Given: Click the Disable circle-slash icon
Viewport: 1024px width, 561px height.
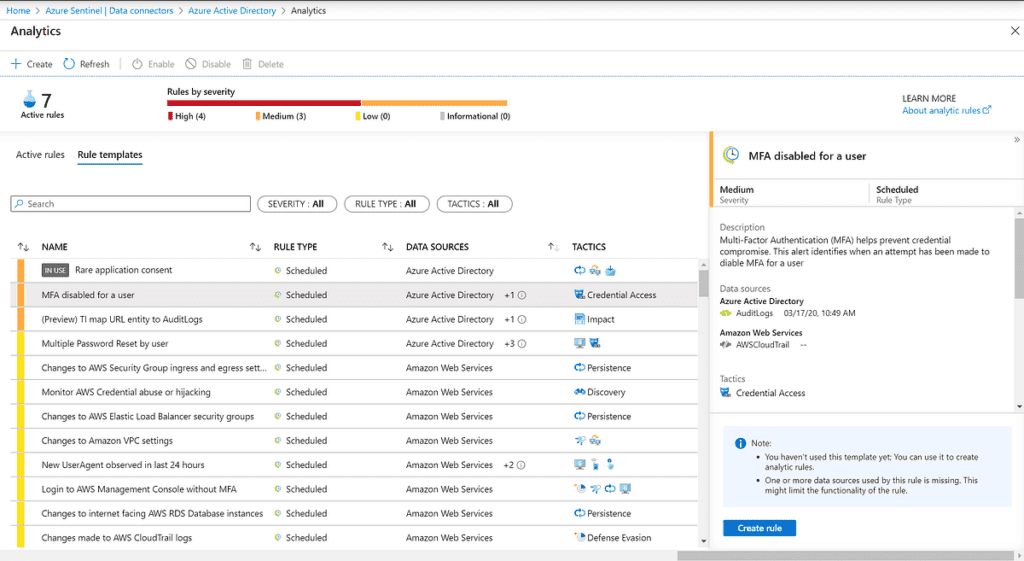Looking at the screenshot, I should click(x=191, y=64).
